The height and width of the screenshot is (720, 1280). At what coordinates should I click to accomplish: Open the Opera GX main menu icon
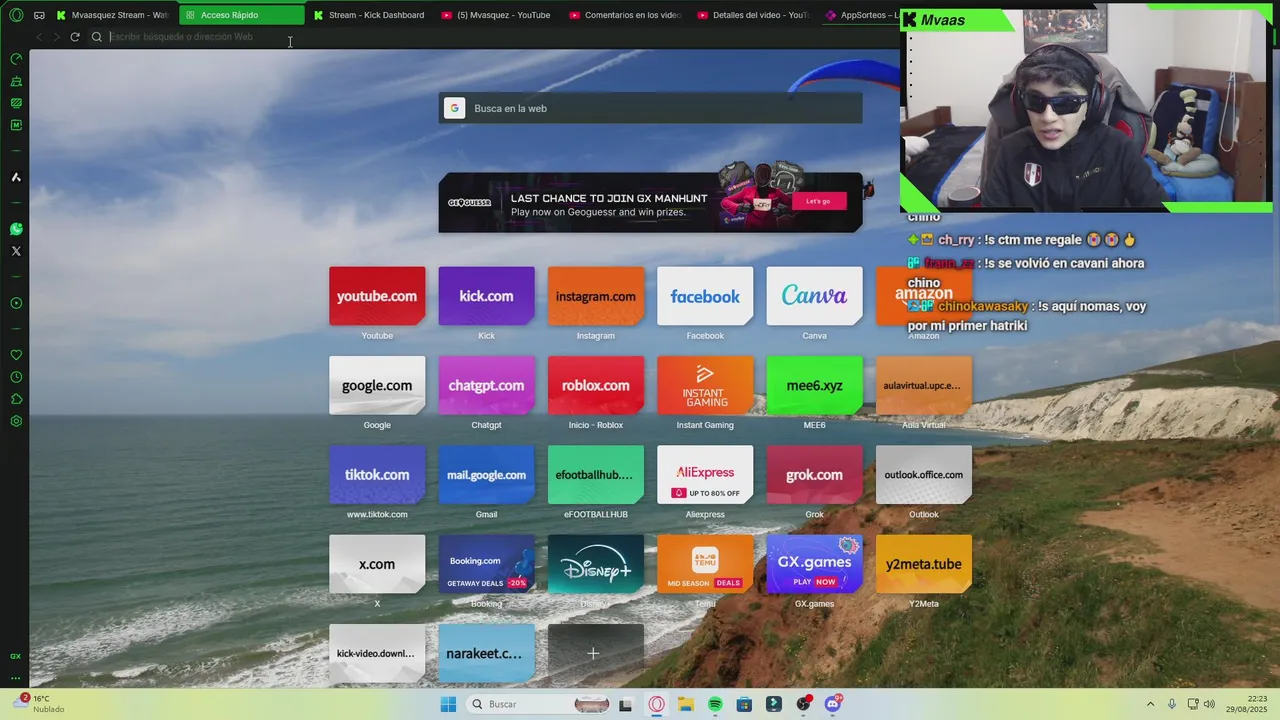pyautogui.click(x=16, y=15)
